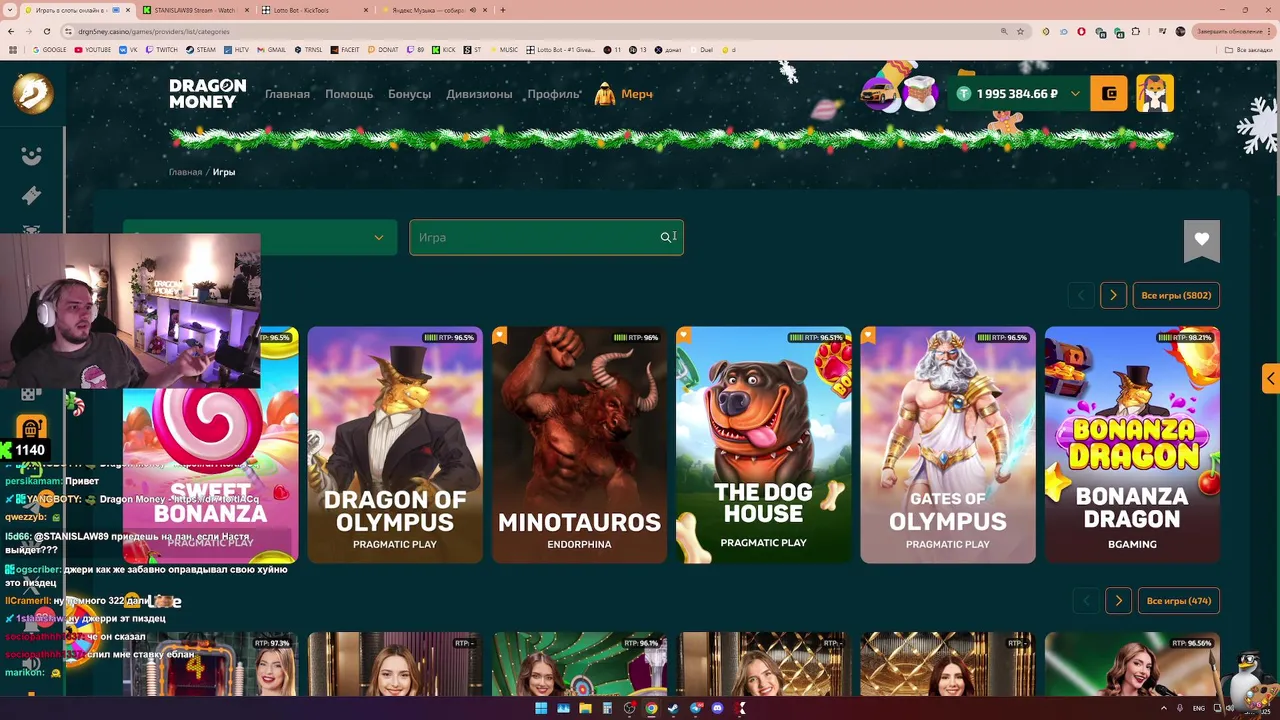This screenshot has width=1280, height=720.
Task: Switch to STANISLAW89 Stream browser tab
Action: pyautogui.click(x=196, y=10)
